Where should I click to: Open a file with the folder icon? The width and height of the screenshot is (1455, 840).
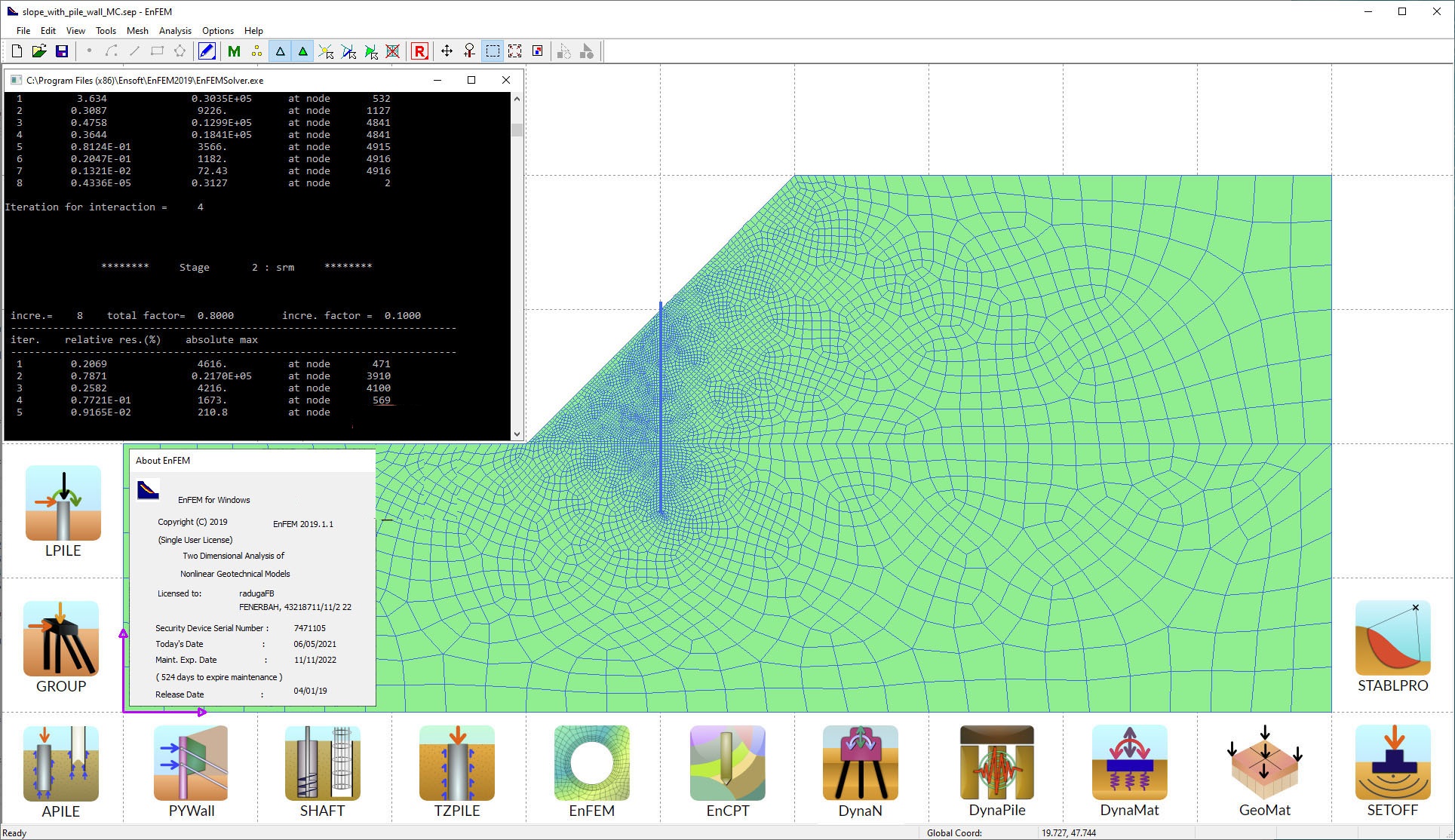[x=39, y=51]
